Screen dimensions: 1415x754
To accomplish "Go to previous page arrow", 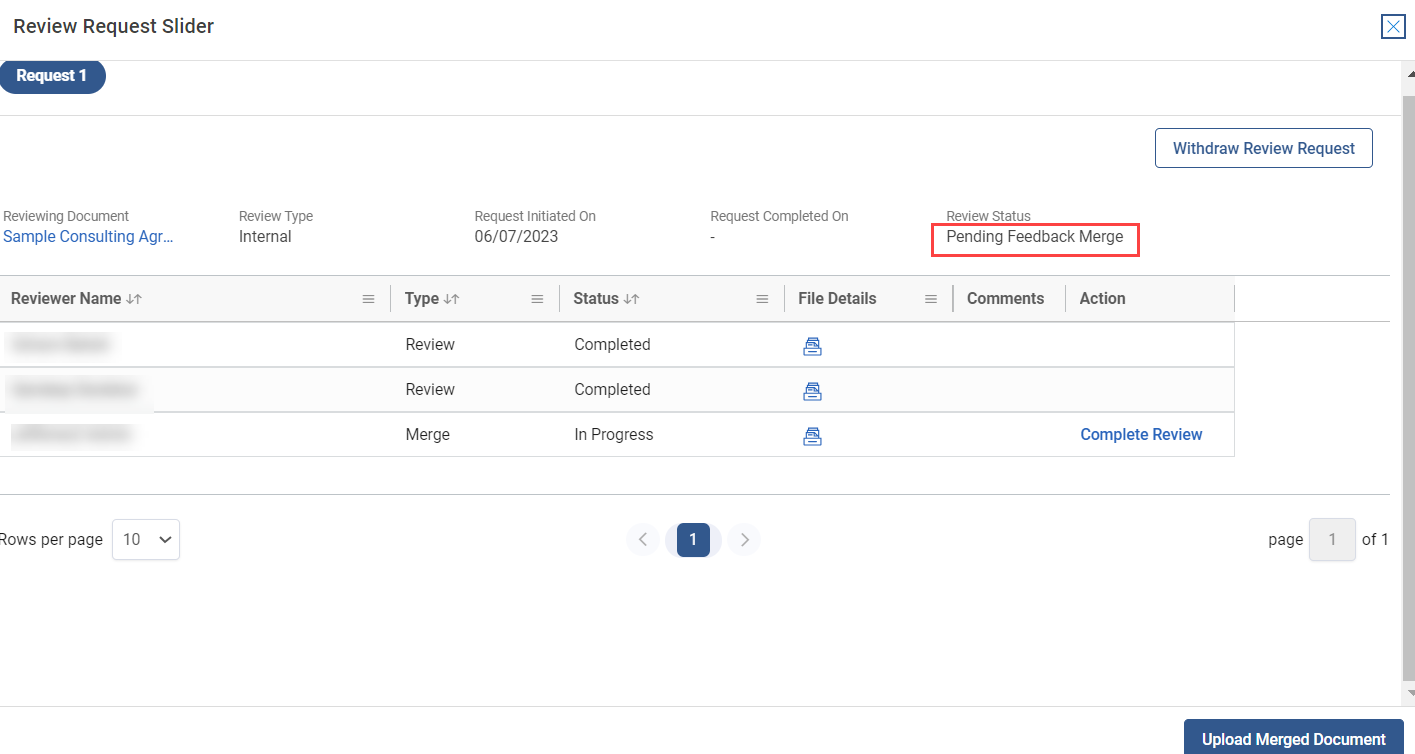I will pos(643,540).
